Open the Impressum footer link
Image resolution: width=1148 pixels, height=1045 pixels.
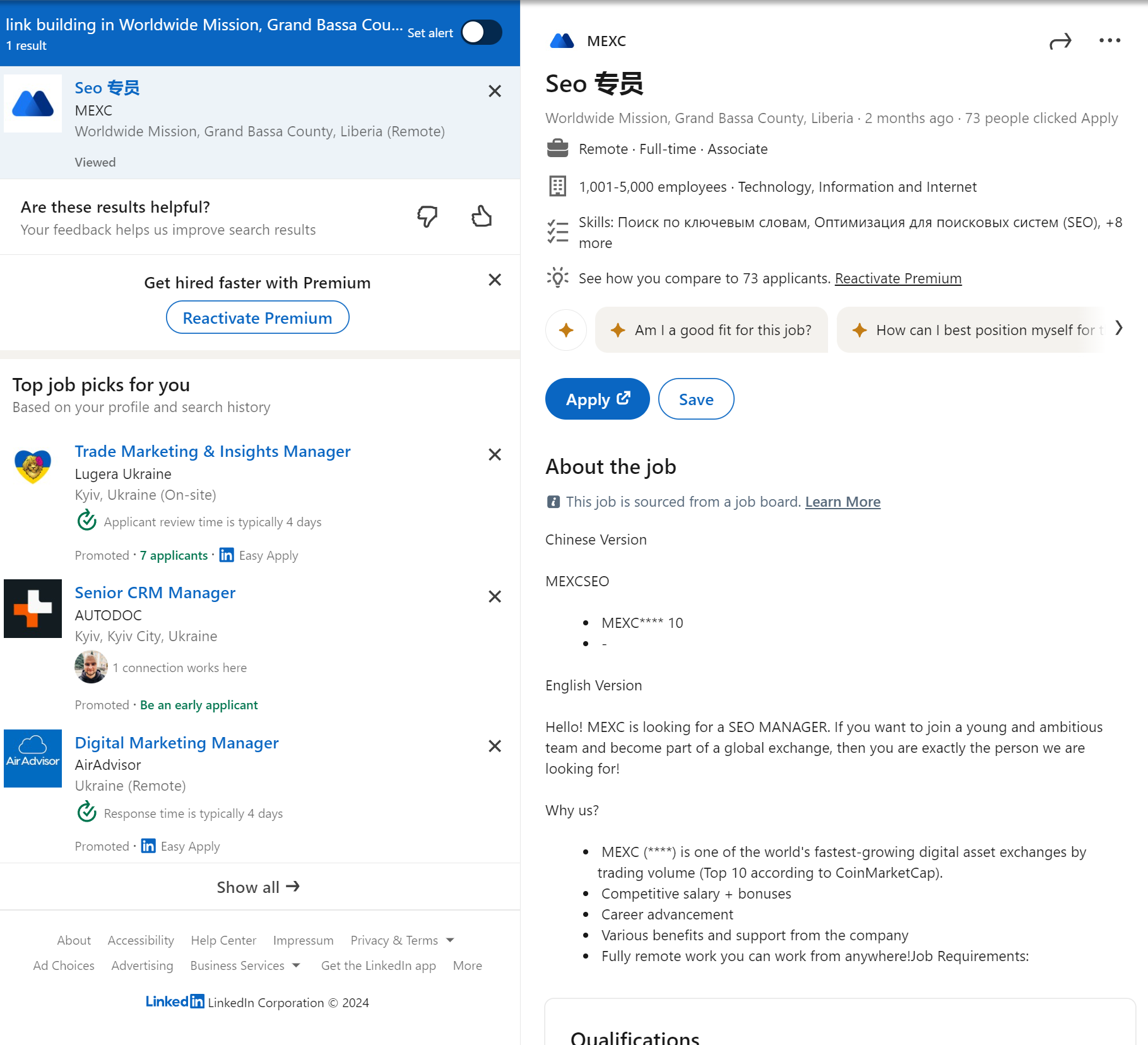[303, 940]
